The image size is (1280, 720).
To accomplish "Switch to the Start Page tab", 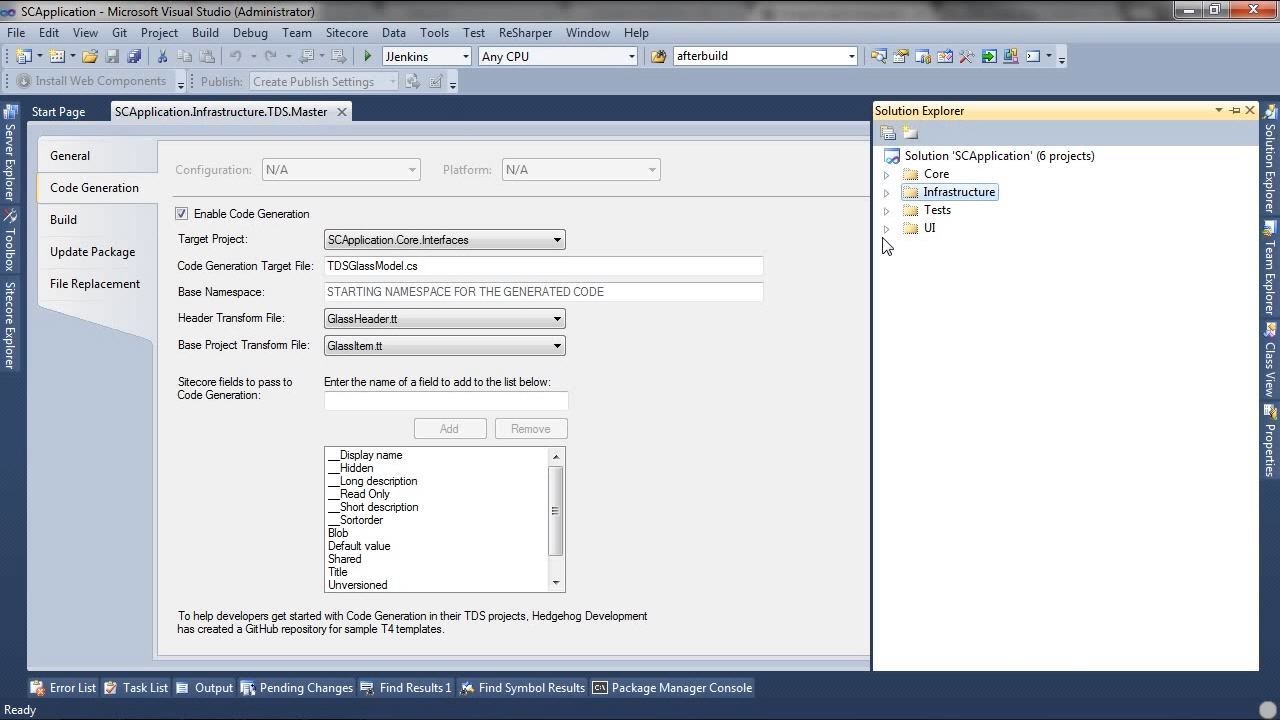I will (58, 112).
